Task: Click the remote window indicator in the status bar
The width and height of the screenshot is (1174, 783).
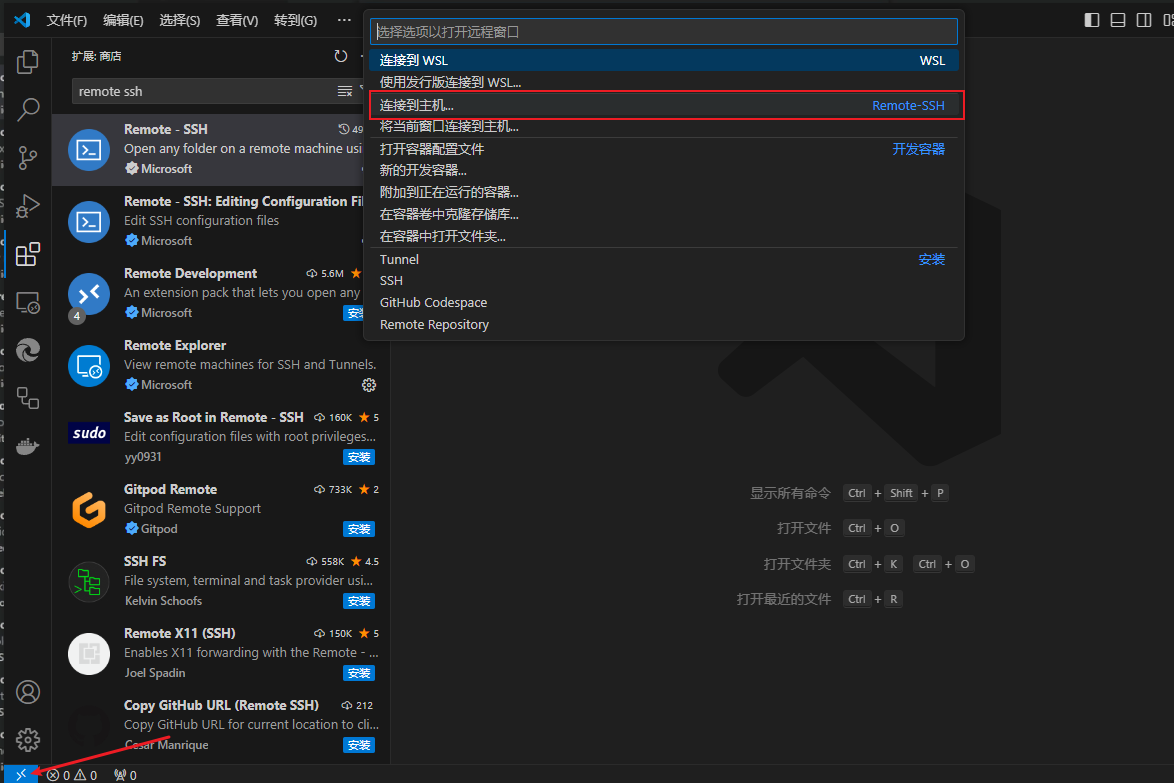Action: tap(21, 775)
